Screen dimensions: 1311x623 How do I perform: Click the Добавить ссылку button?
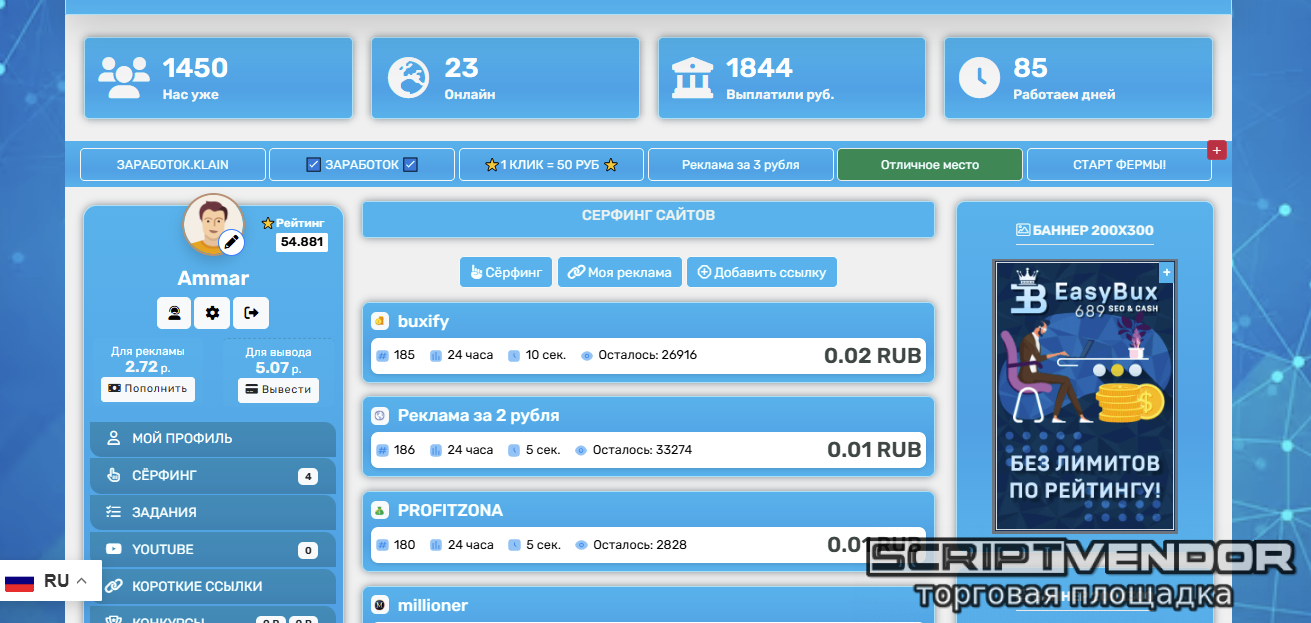click(762, 272)
